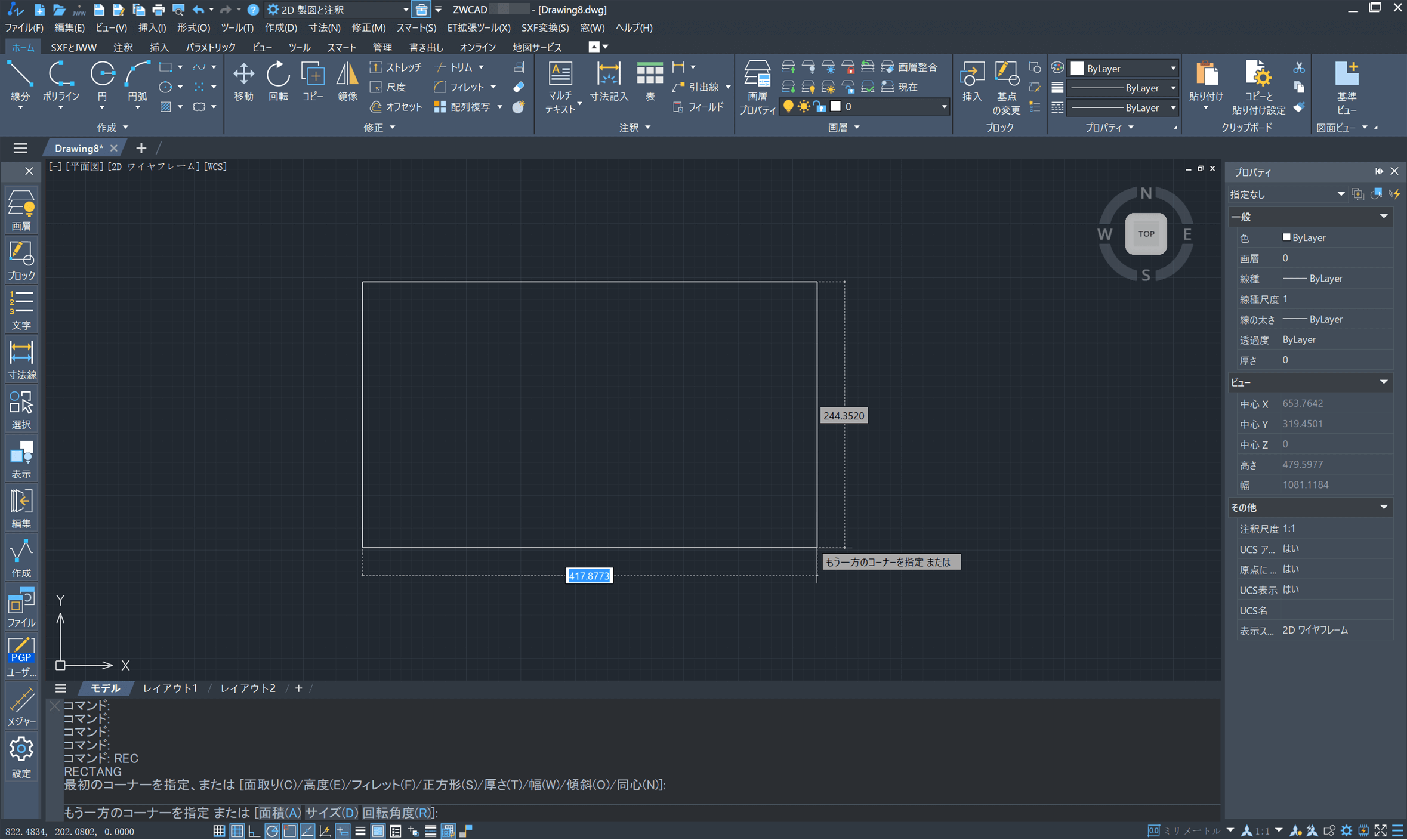Open the Measure (メジャー) sidebar tool

[21, 706]
